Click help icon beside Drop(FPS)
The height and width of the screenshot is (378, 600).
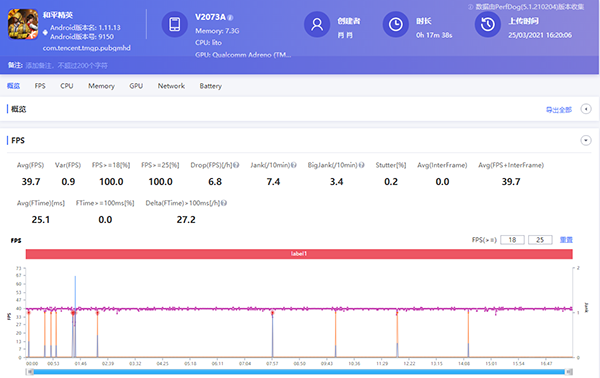click(236, 165)
